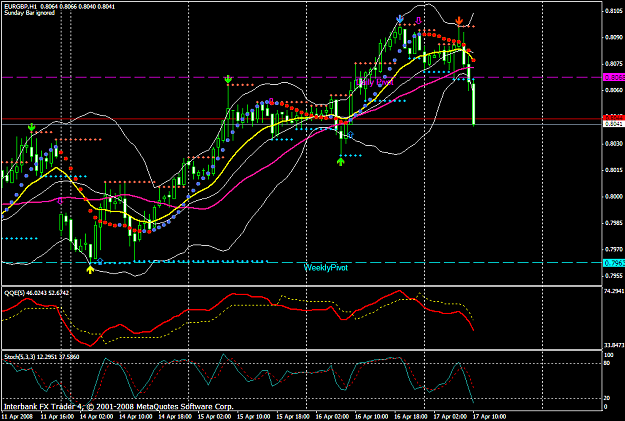Click the 'Daily Pivot' label on the chart

375,82
